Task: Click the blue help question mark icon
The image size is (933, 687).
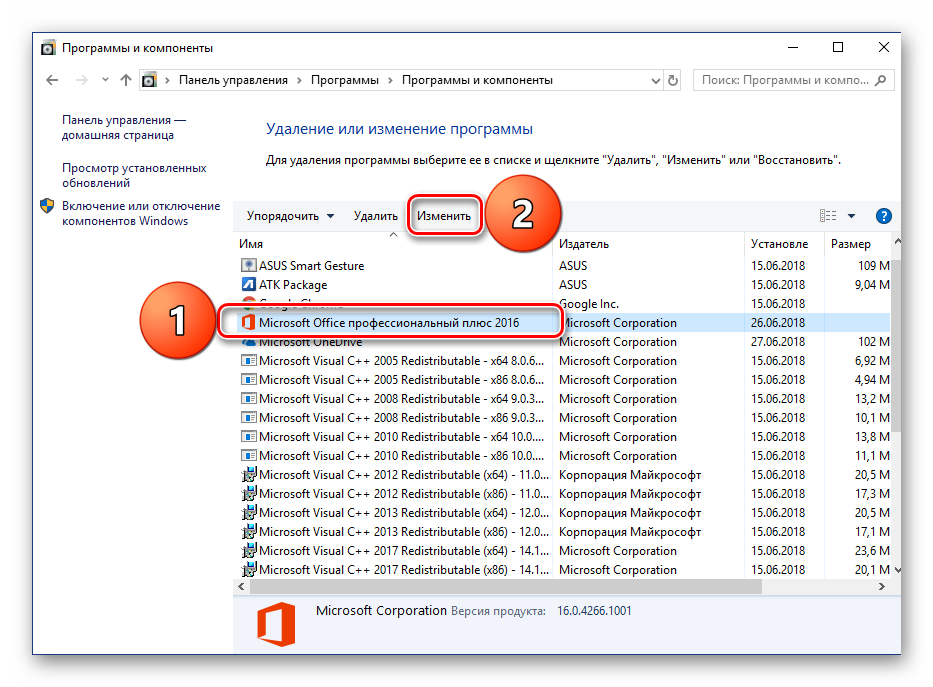Action: pos(883,216)
